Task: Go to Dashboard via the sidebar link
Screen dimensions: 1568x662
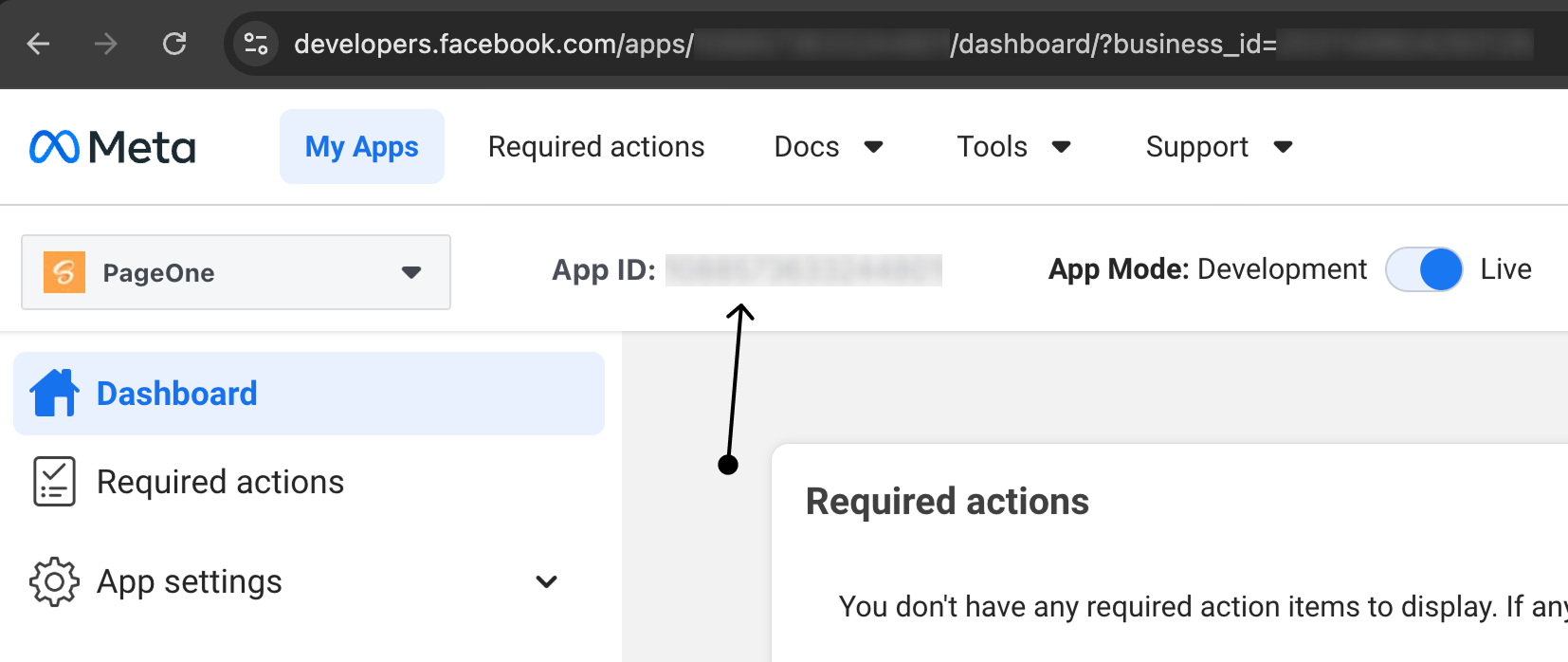Action: pos(177,393)
